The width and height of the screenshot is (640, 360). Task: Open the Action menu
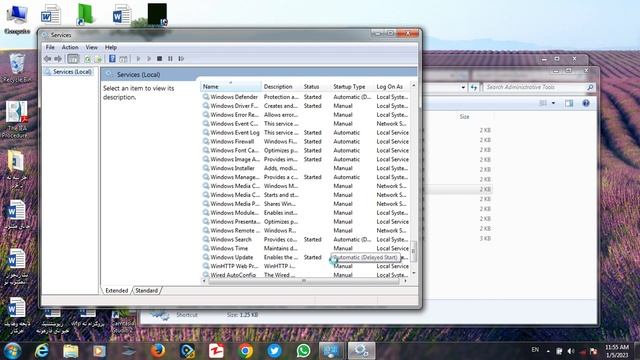70,47
